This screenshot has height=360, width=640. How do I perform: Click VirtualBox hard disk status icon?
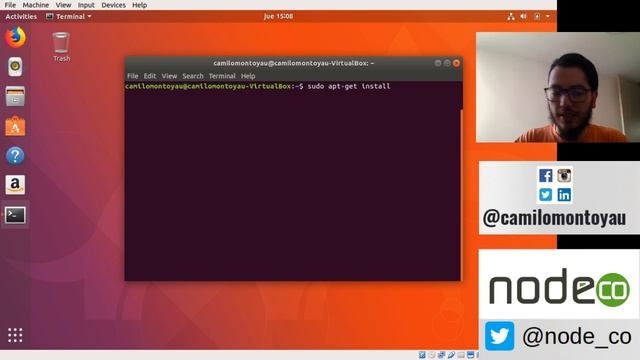pyautogui.click(x=422, y=355)
